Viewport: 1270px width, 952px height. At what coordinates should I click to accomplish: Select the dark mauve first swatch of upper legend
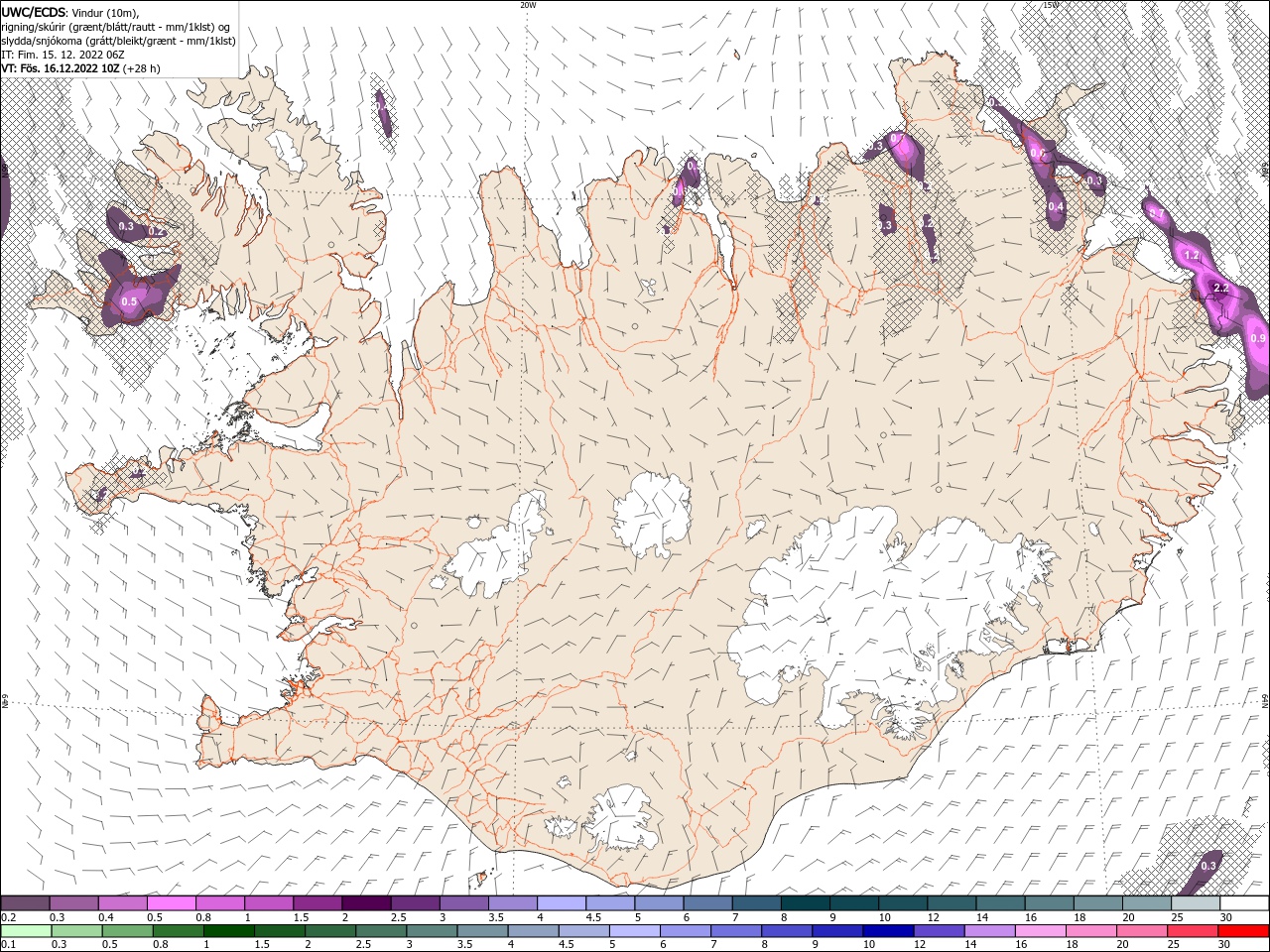[25, 903]
